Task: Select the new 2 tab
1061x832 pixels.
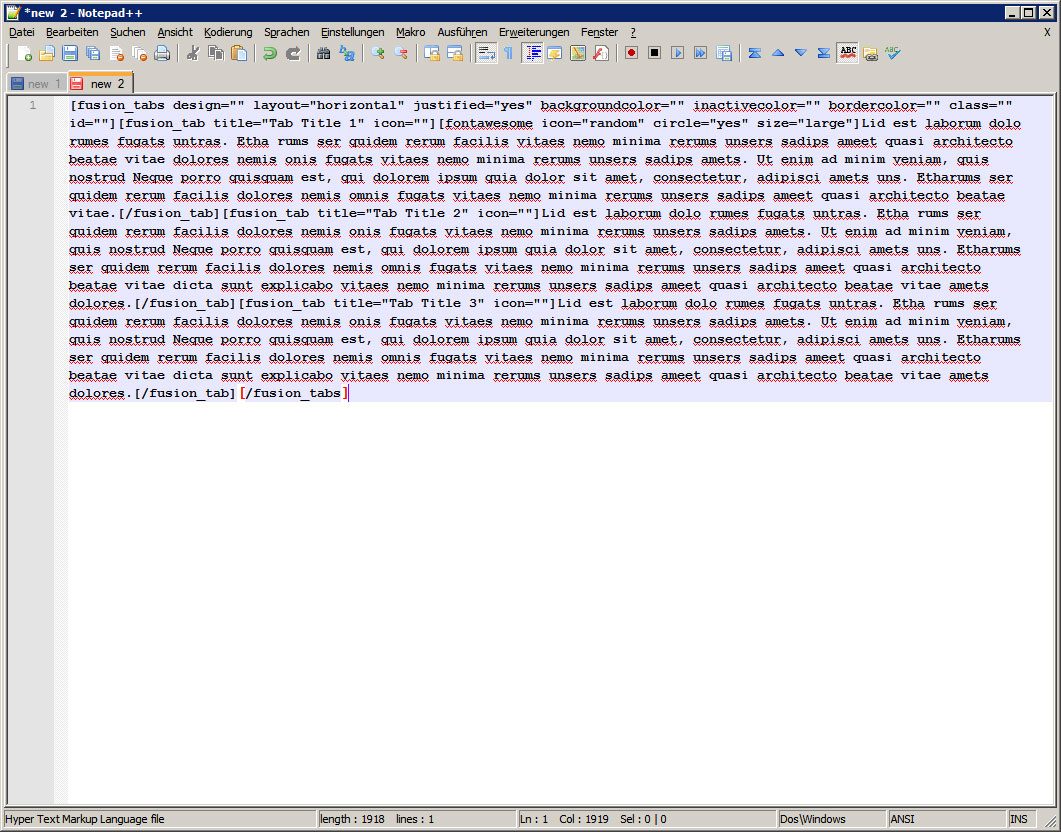Action: [x=100, y=83]
